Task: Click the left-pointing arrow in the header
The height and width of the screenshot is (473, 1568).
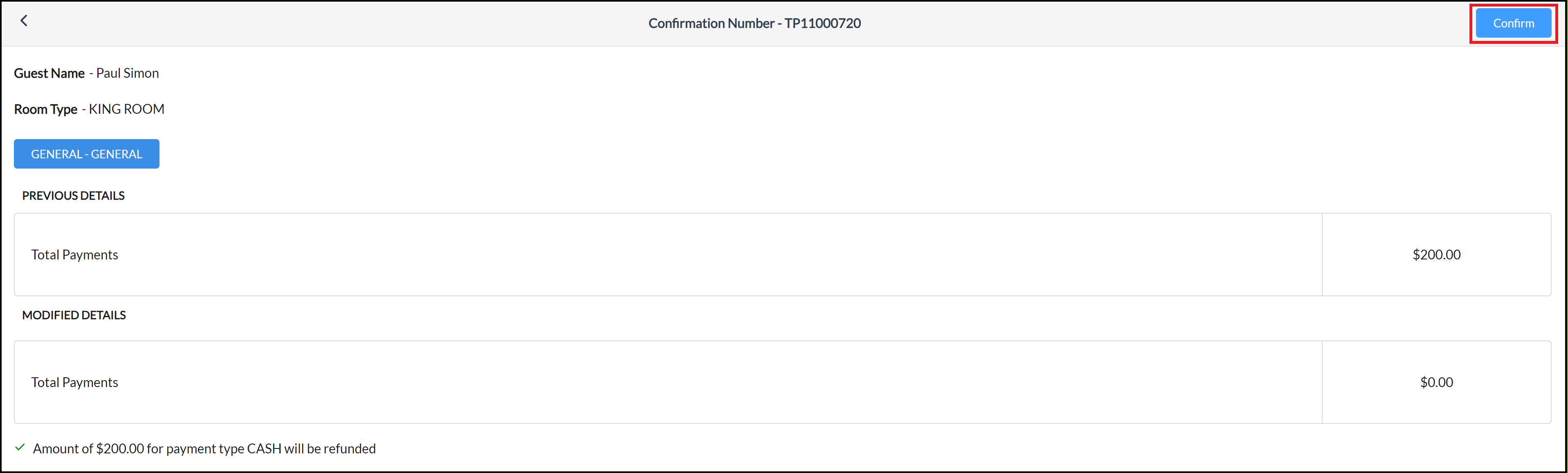Action: pos(24,20)
